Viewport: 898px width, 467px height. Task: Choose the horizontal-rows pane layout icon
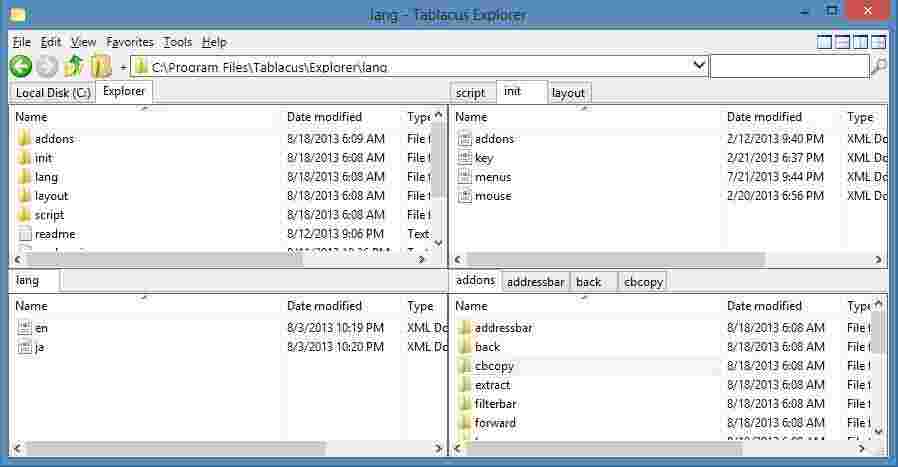pos(842,42)
